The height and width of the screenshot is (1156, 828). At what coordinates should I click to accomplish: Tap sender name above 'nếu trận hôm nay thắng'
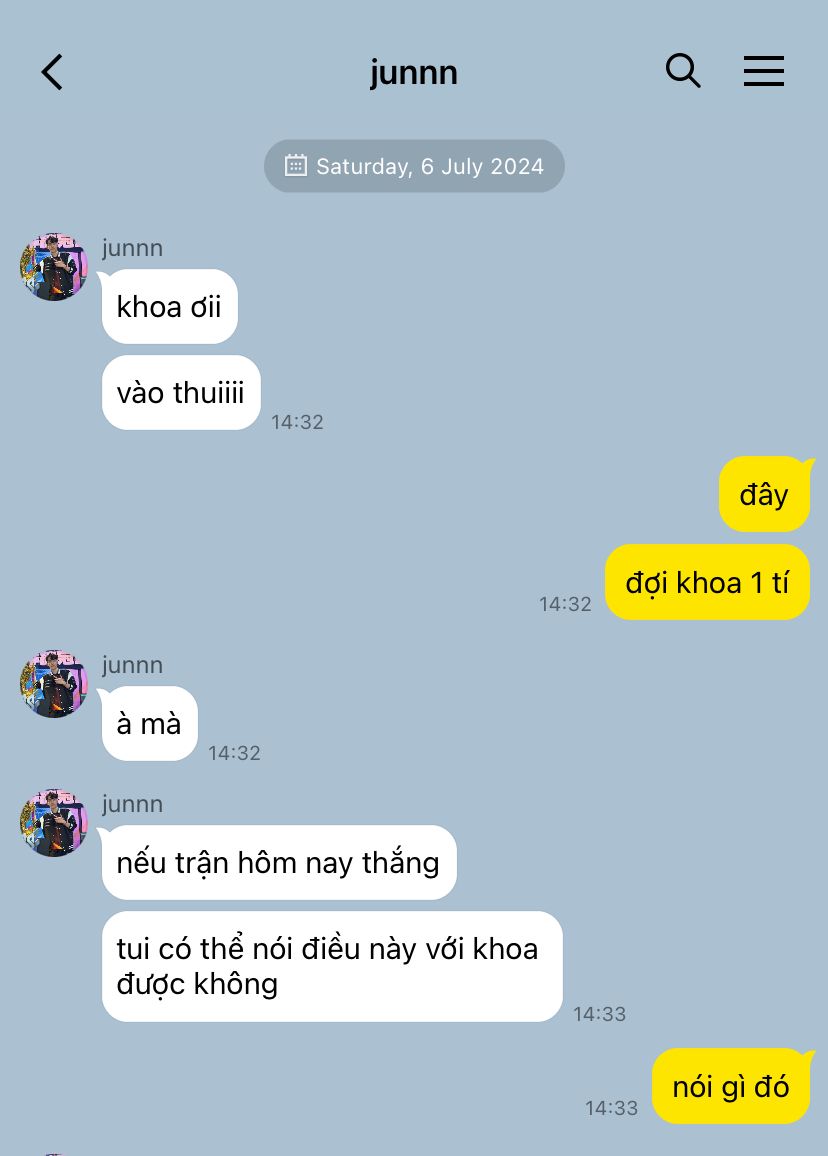click(133, 804)
